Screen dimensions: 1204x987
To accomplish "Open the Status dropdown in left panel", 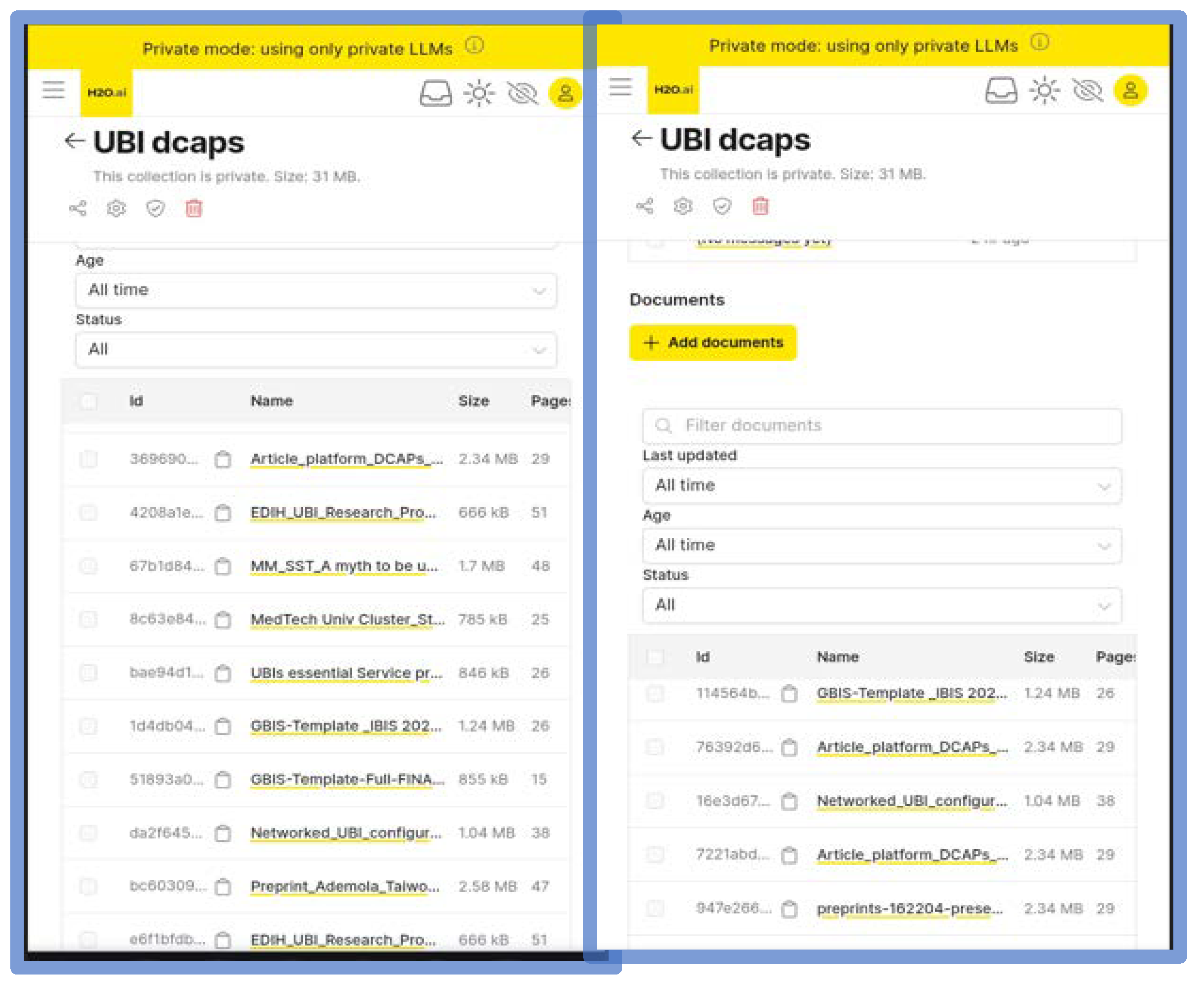I will point(316,350).
